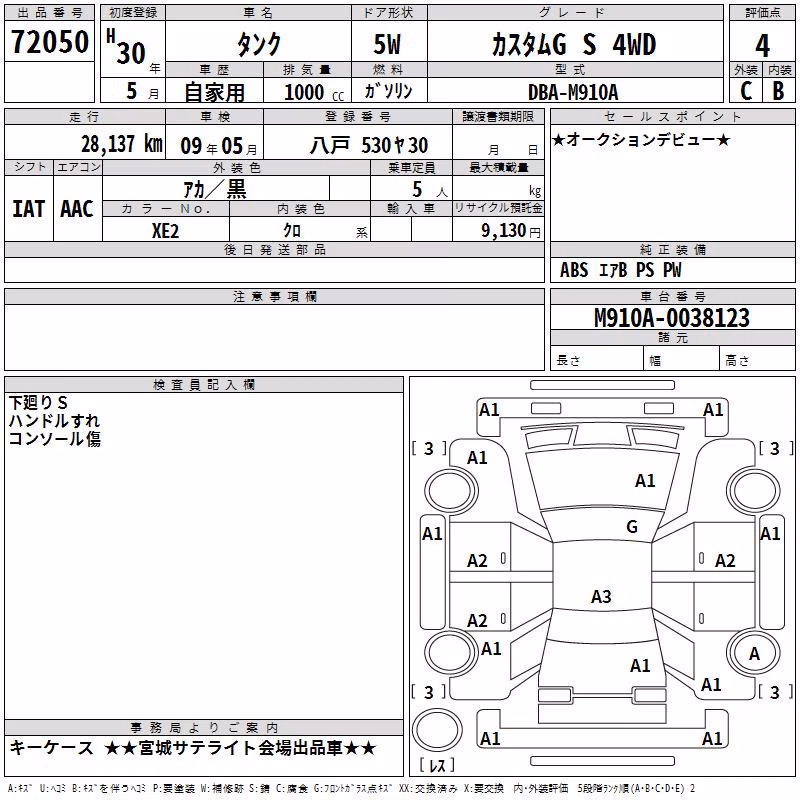Select interior color クロ
Screen dimensions: 800x800
coord(292,231)
